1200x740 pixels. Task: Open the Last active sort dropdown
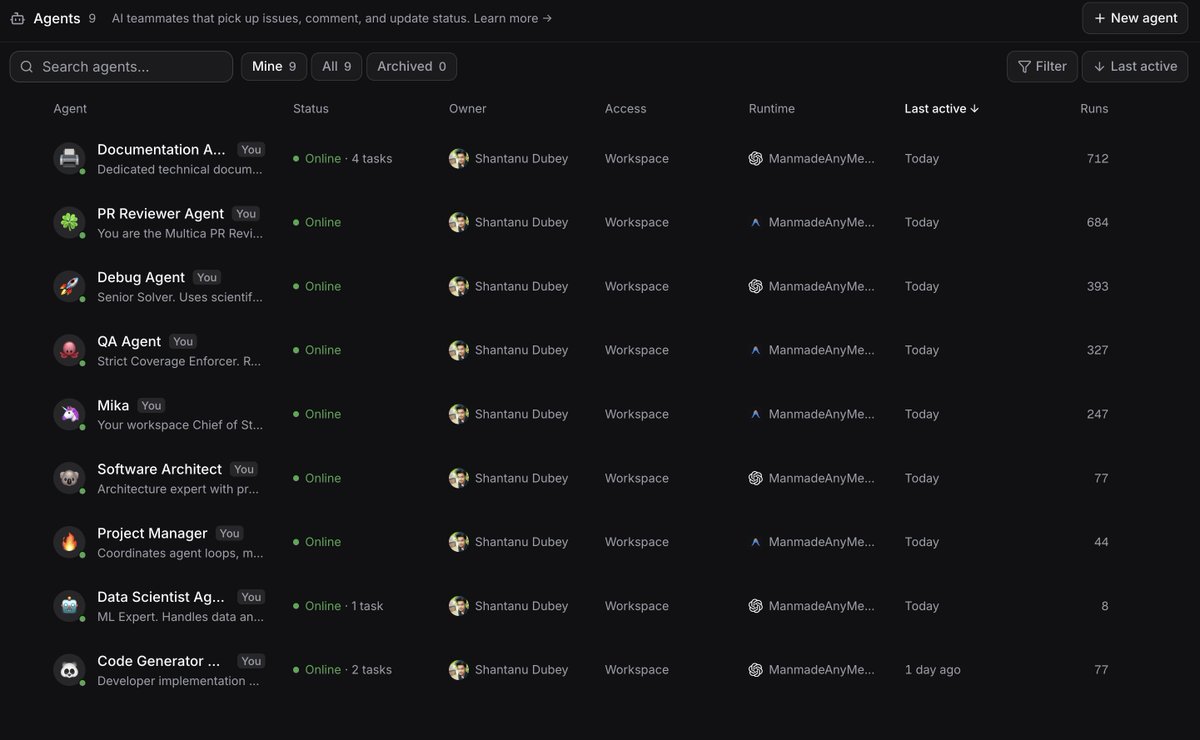[1135, 66]
